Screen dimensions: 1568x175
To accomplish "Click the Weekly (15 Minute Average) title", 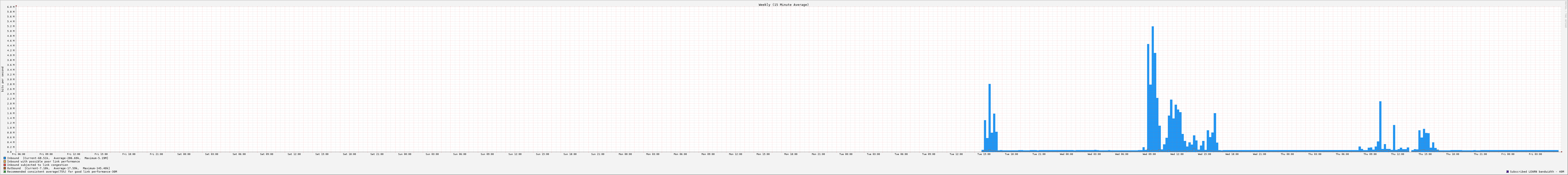I will (x=783, y=4).
